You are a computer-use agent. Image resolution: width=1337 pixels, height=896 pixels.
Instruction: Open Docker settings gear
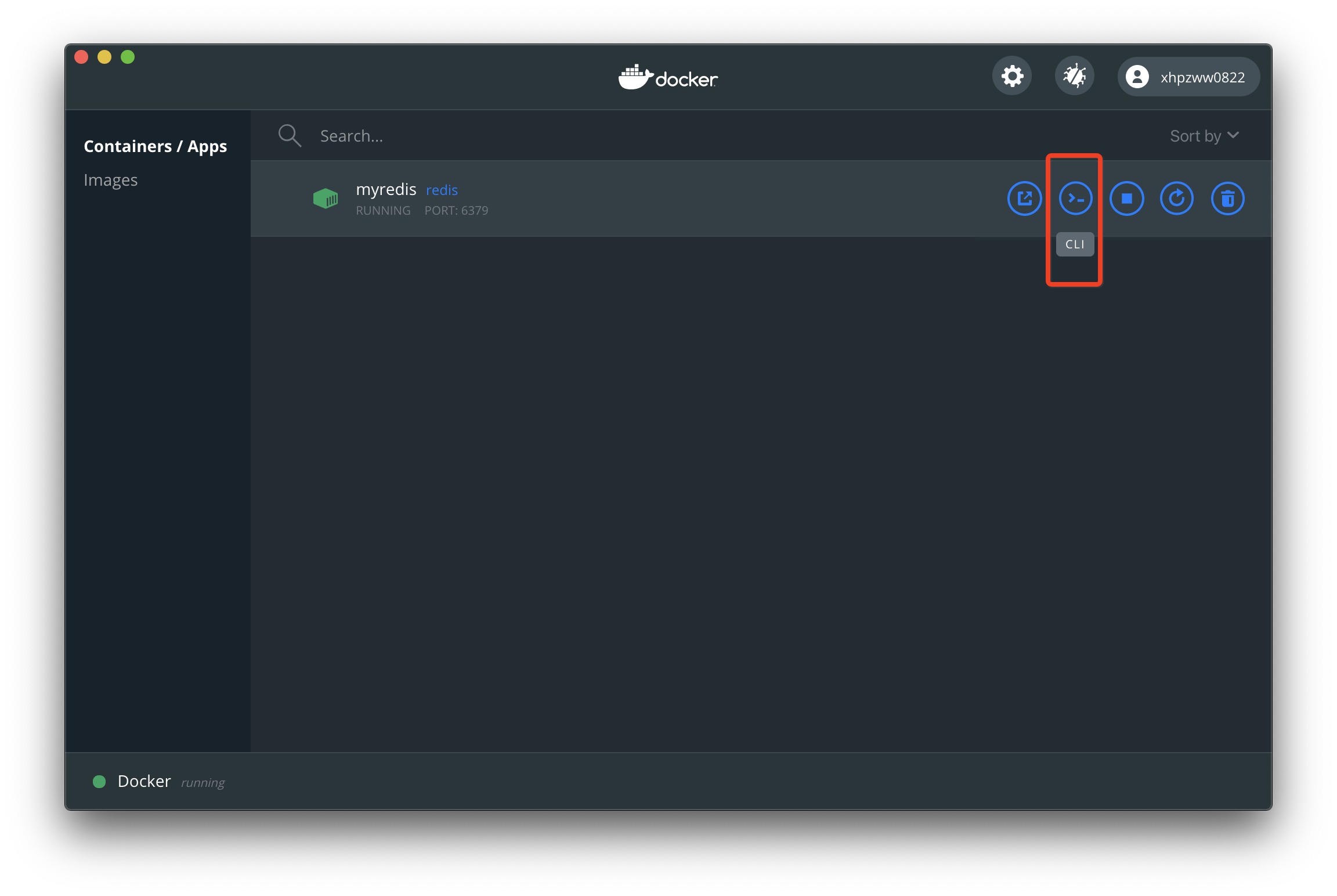[x=1012, y=76]
